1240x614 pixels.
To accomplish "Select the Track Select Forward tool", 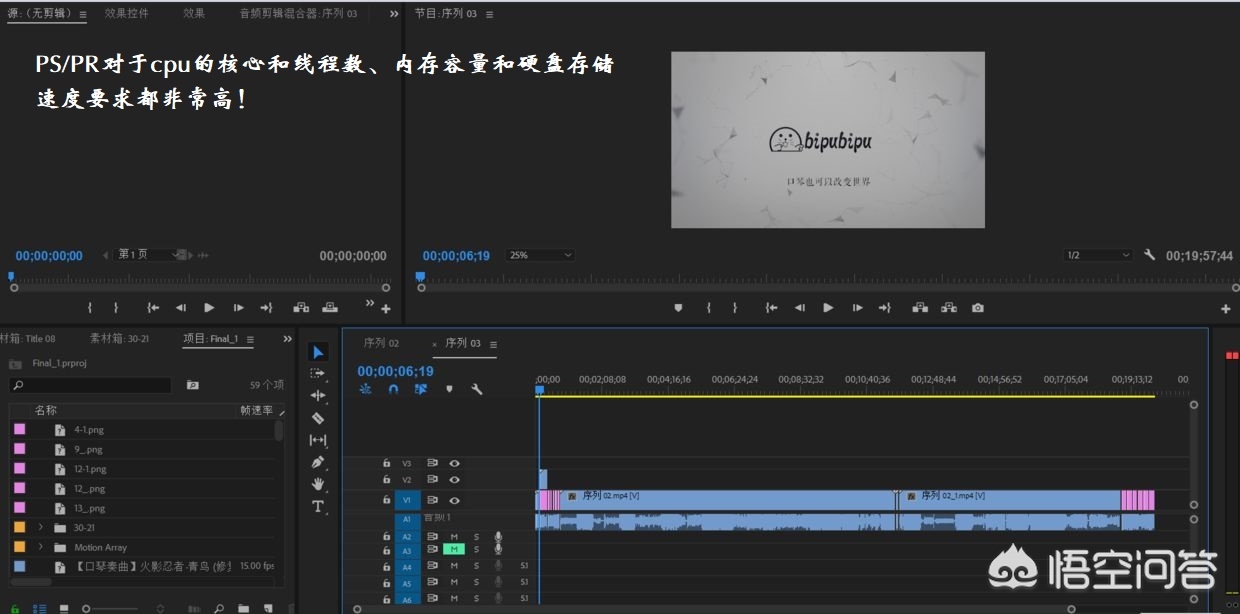I will click(x=318, y=373).
